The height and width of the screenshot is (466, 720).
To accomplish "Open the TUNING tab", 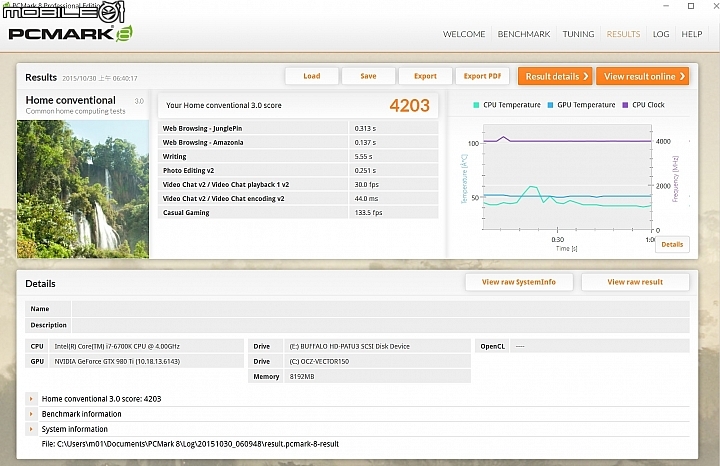I will click(x=578, y=34).
